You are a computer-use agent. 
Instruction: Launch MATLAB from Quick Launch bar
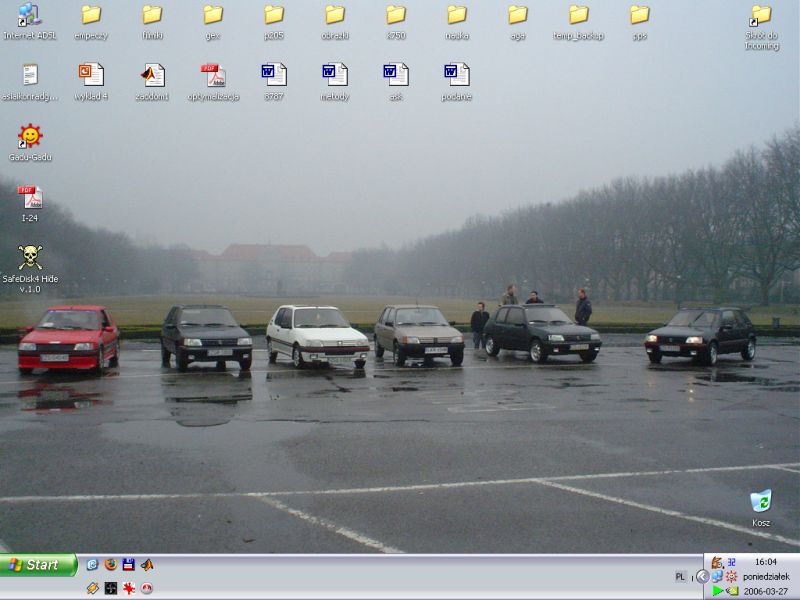click(x=147, y=565)
